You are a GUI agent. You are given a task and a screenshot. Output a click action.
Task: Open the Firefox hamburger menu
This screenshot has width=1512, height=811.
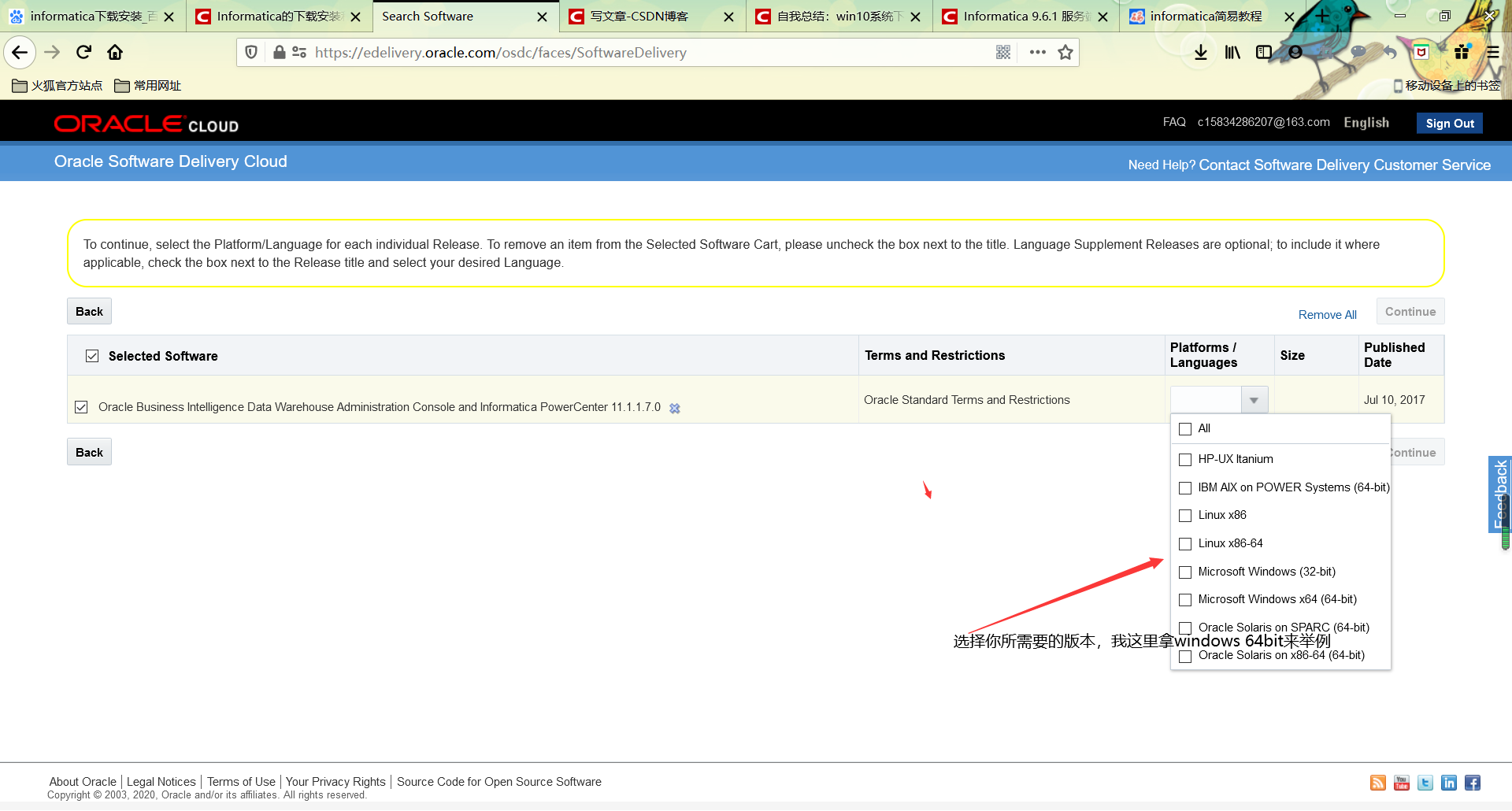tap(1493, 52)
